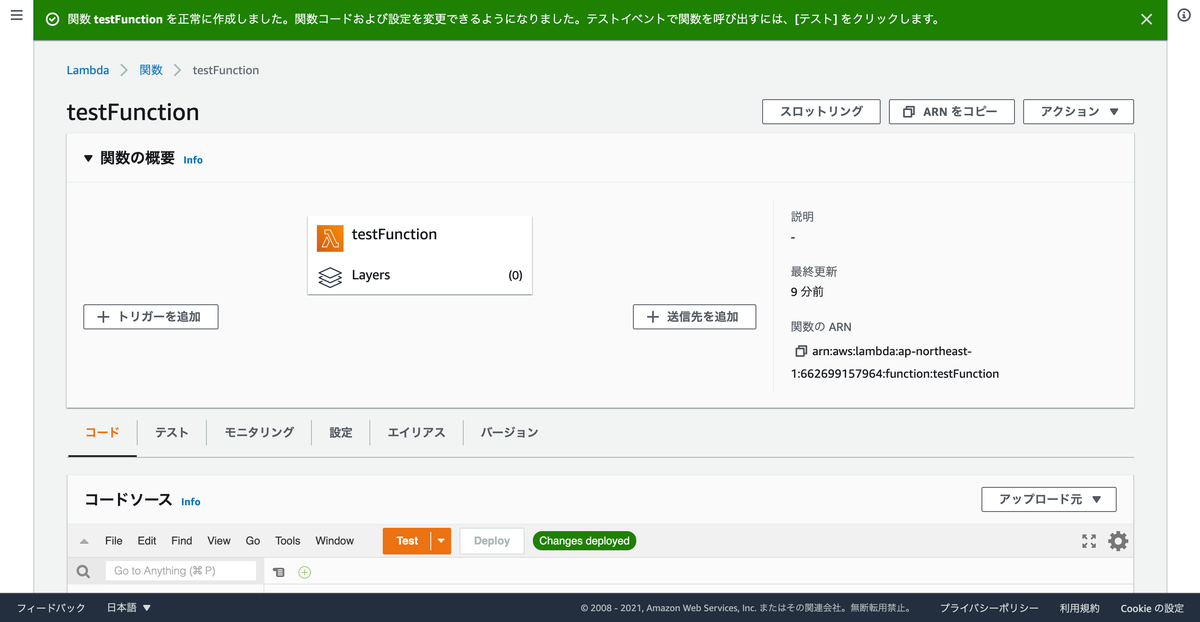Copy the function ARN via the copy icon

coord(801,351)
